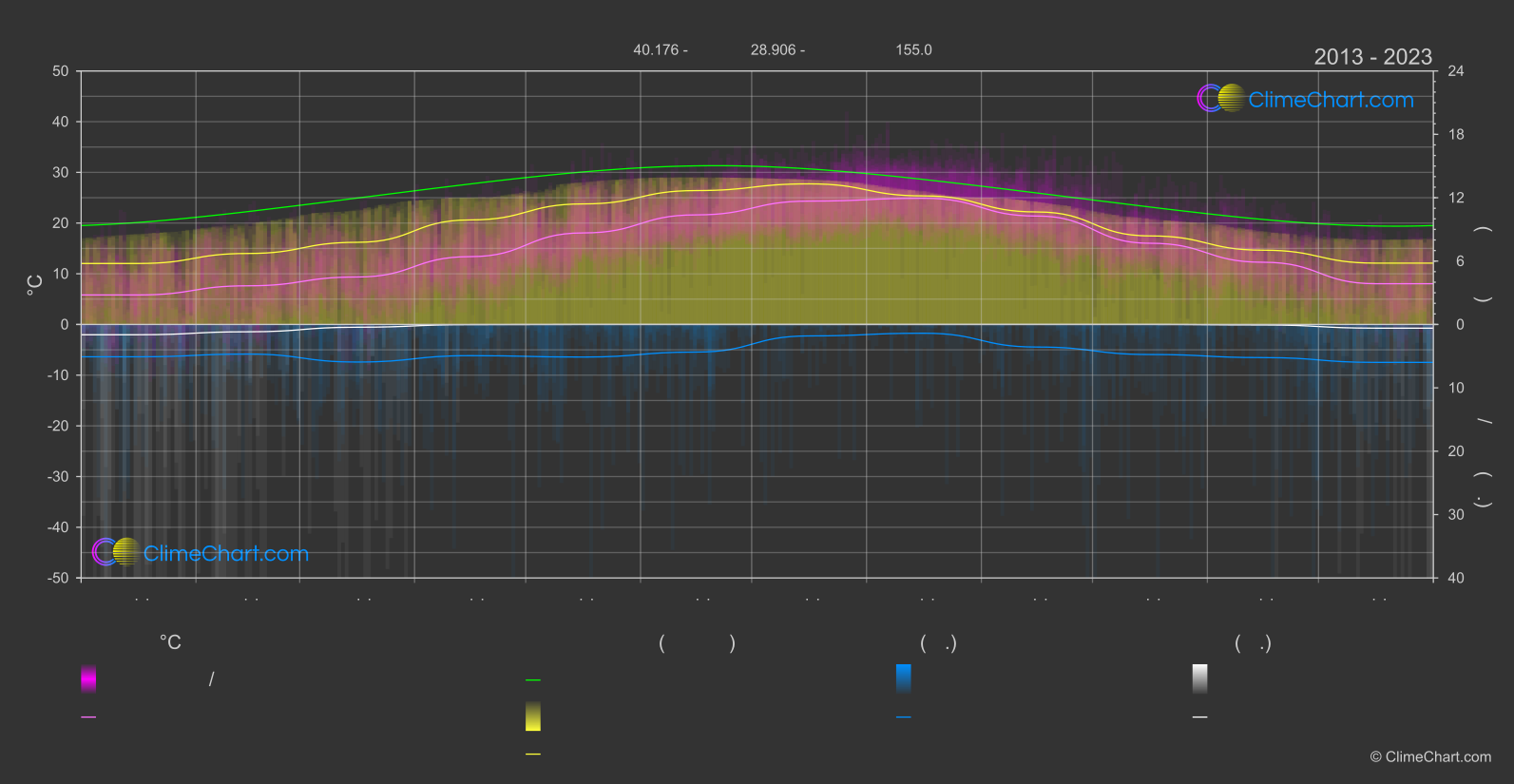This screenshot has width=1514, height=784.
Task: Toggle the green daylight line legend marker
Action: pos(533,680)
